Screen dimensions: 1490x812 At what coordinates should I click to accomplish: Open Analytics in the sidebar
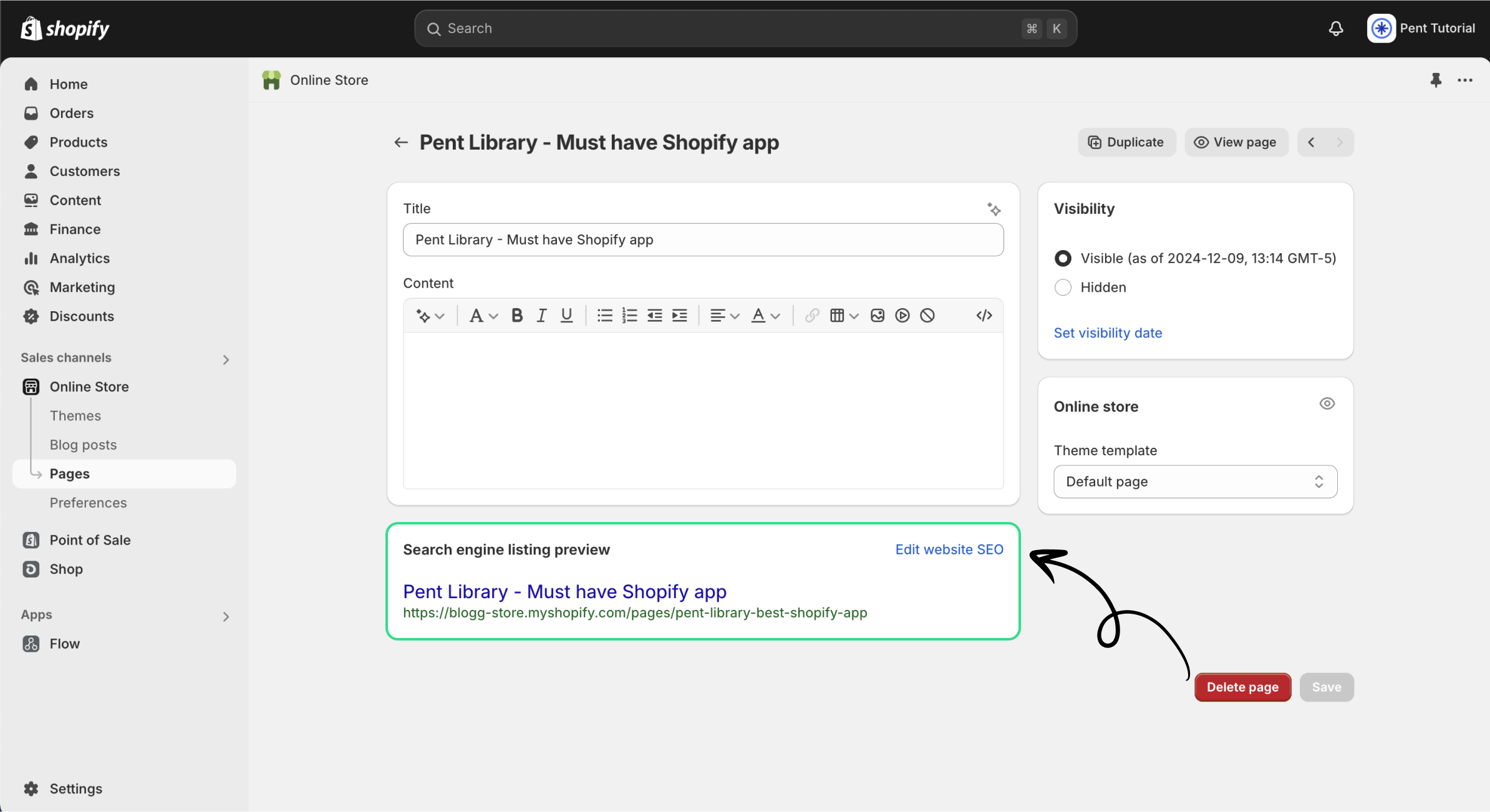click(125, 258)
